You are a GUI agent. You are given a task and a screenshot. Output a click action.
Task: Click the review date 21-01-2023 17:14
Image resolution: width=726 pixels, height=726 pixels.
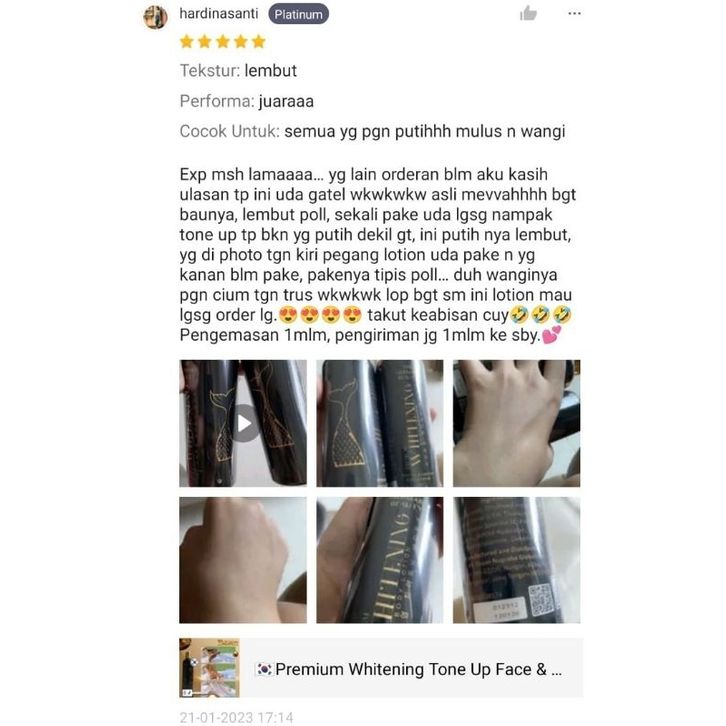[x=236, y=717]
